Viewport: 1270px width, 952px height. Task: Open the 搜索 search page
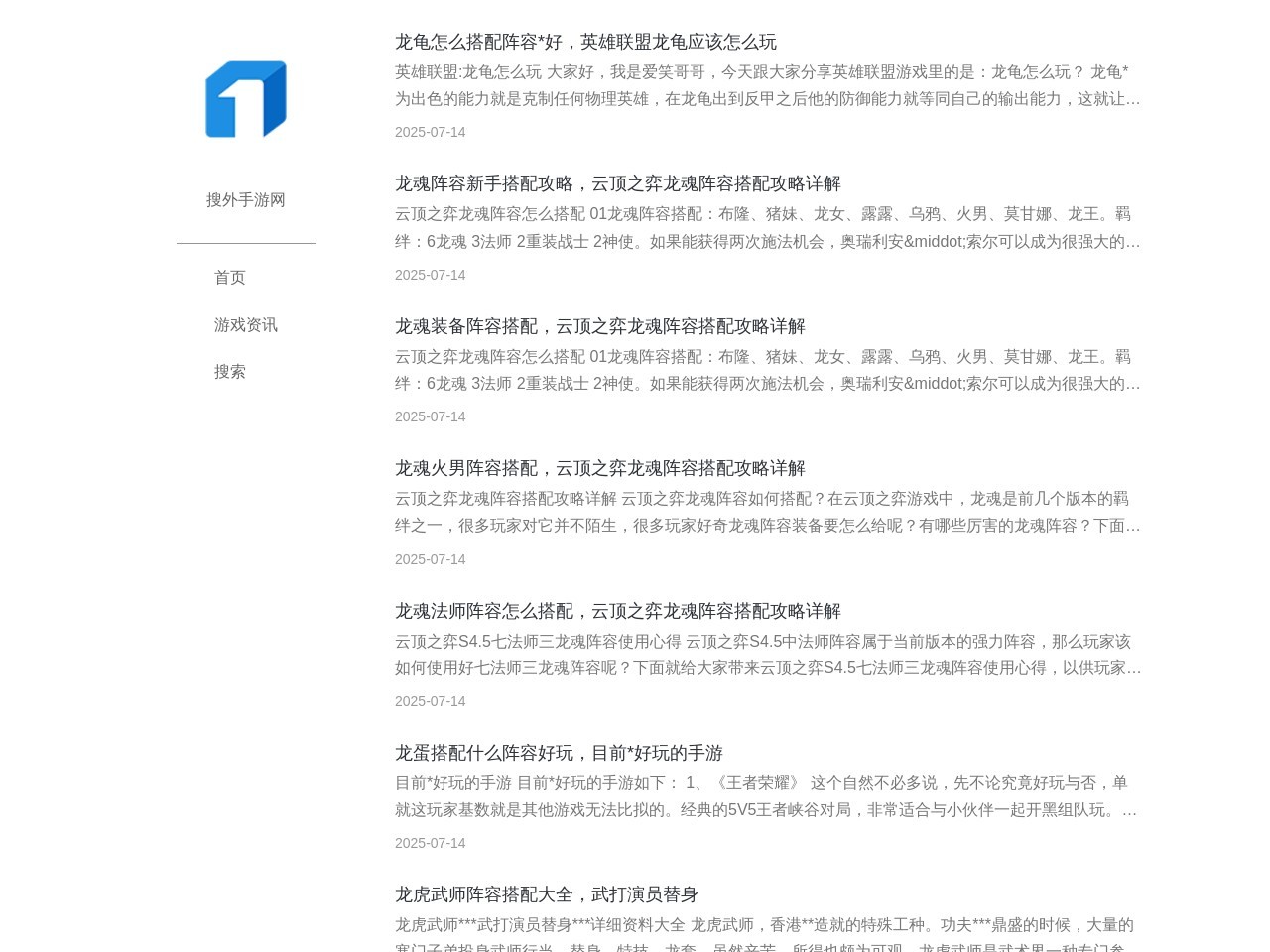click(229, 371)
